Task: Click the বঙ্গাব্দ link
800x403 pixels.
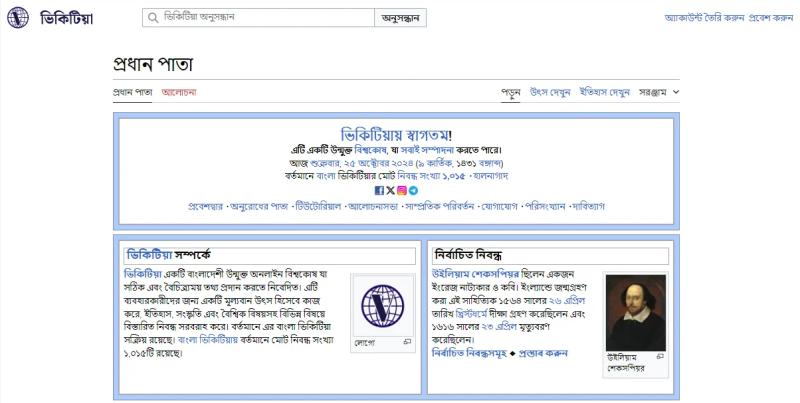Action: coord(490,163)
